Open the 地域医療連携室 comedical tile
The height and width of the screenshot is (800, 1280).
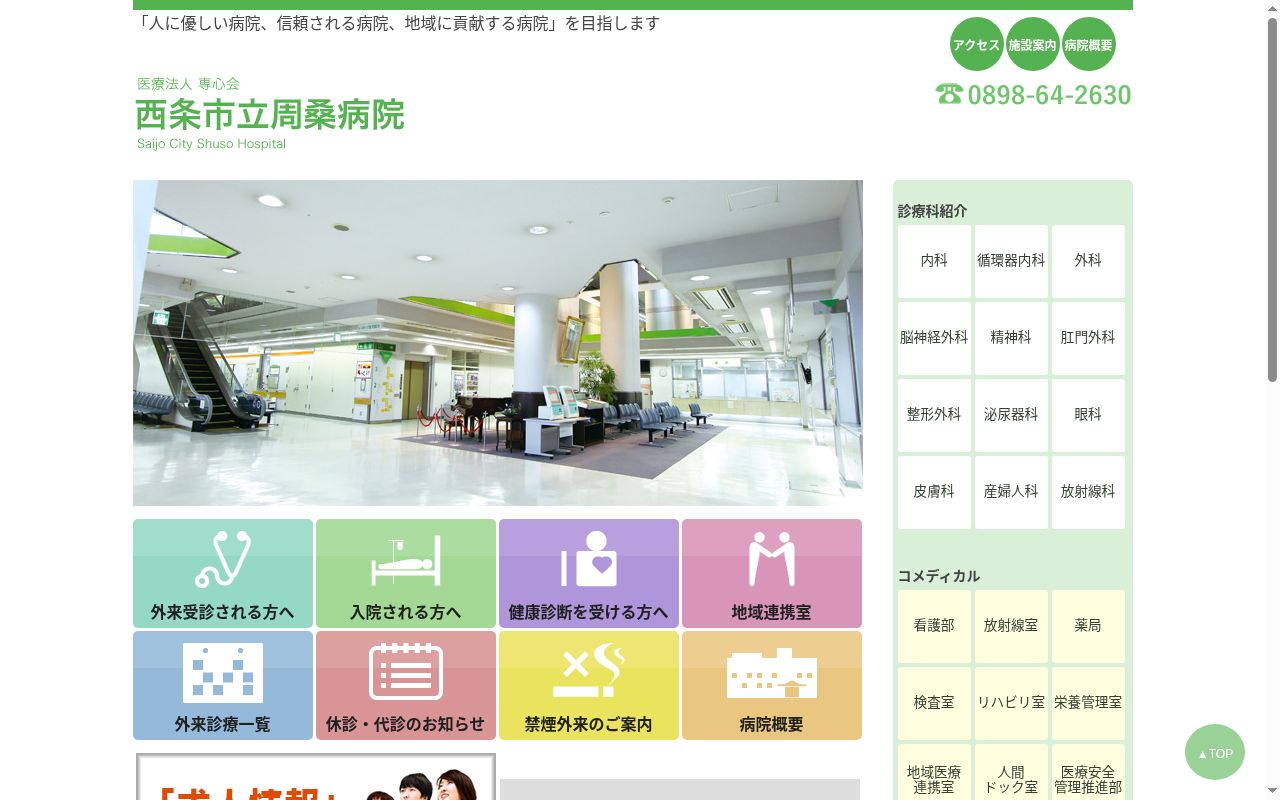(934, 772)
